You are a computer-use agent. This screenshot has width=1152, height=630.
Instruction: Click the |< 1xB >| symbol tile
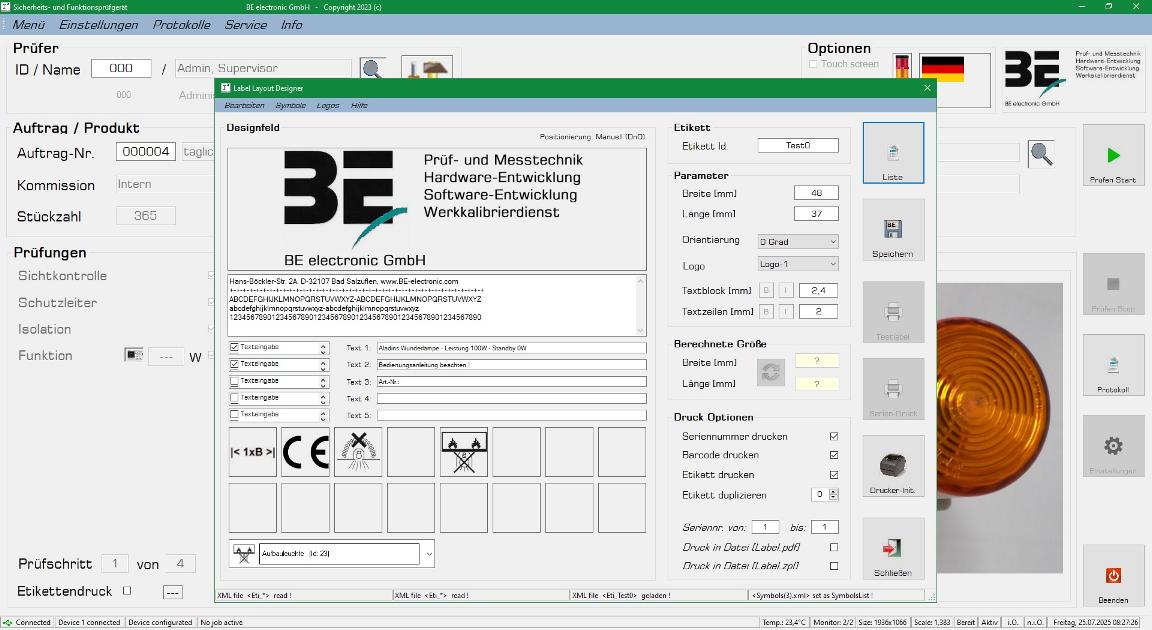coord(252,452)
